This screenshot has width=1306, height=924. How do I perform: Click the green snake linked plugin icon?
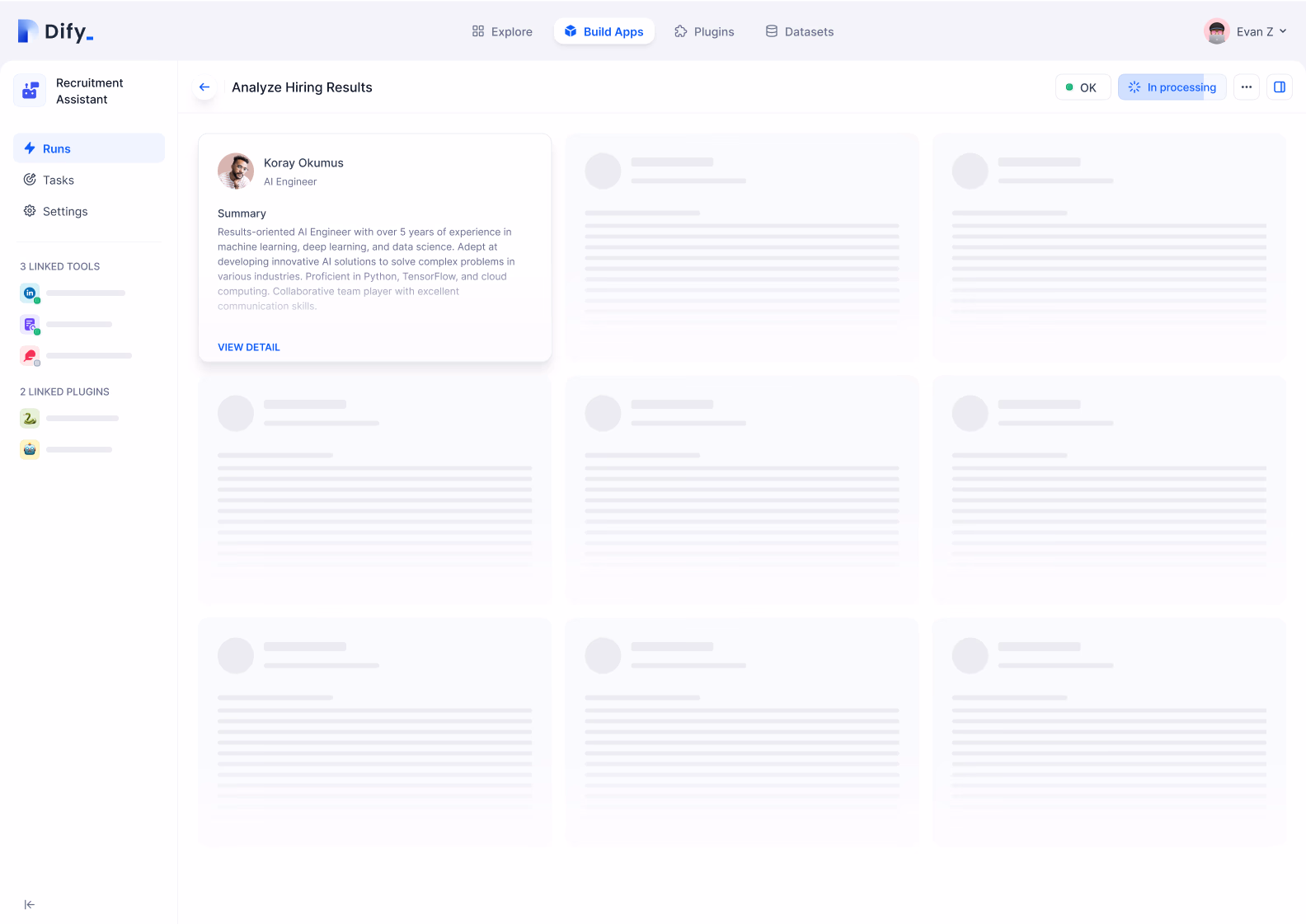(30, 418)
